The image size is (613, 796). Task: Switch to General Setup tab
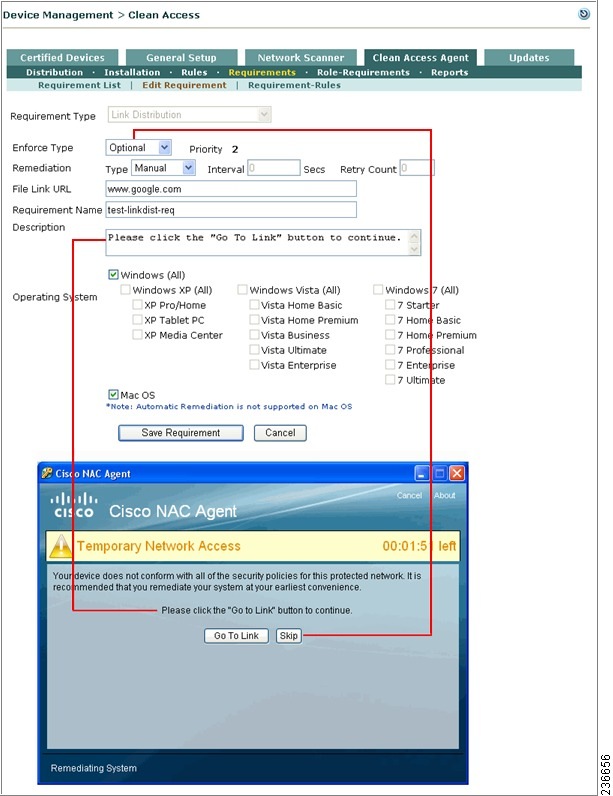(181, 57)
